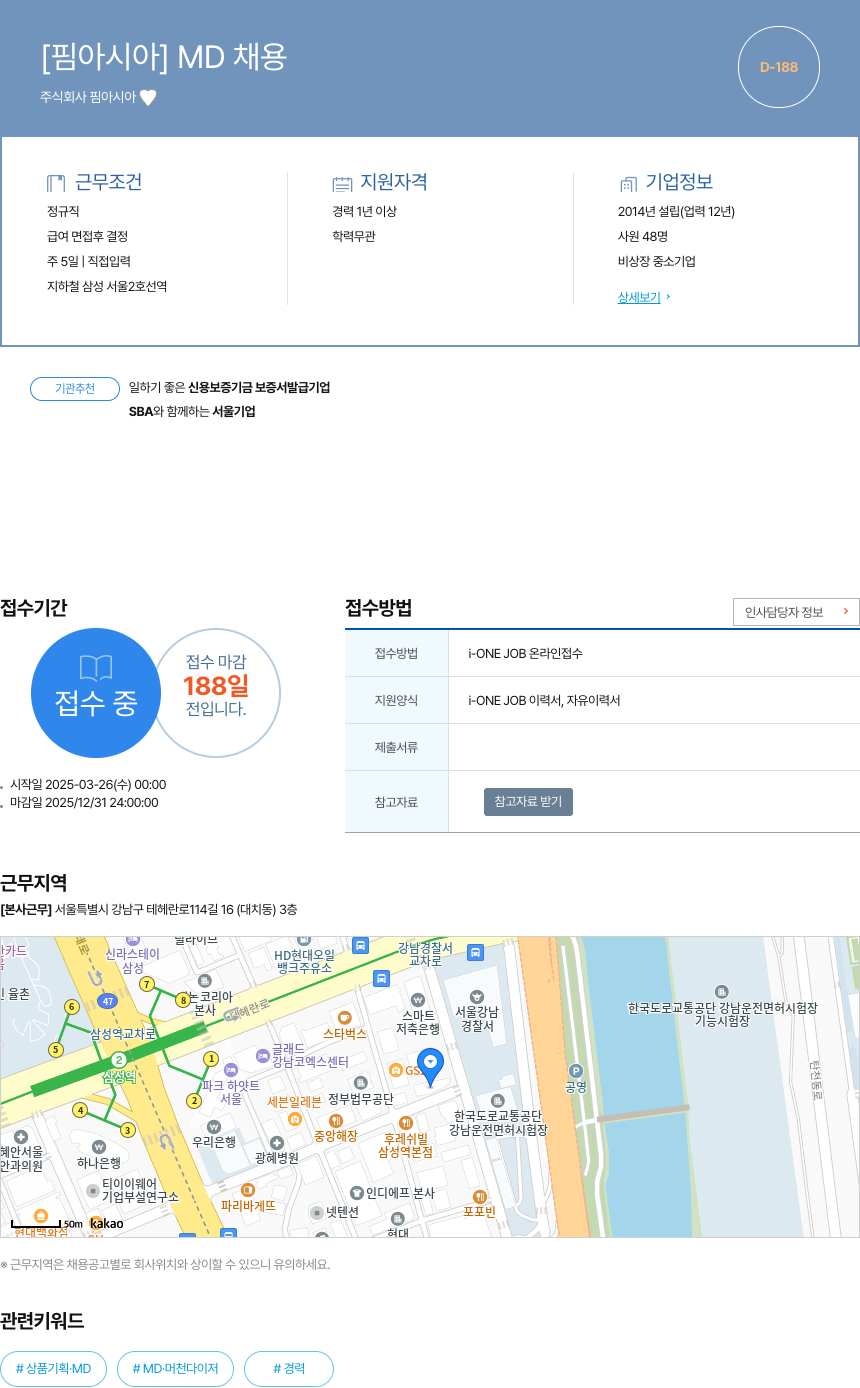Click 경력 1년 이상 requirement text

pos(364,211)
